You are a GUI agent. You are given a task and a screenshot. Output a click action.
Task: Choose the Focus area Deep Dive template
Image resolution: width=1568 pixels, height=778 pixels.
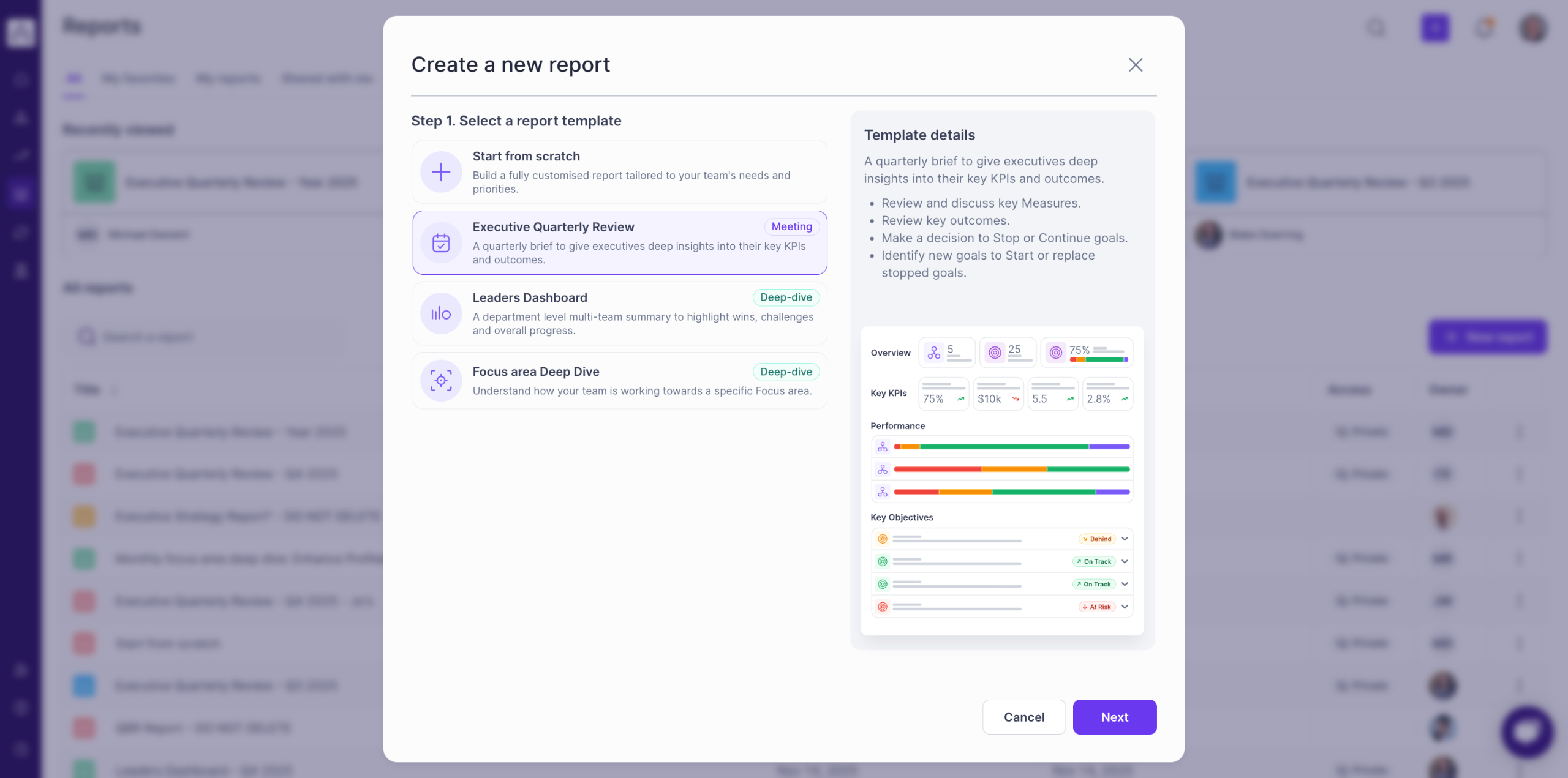tap(619, 380)
